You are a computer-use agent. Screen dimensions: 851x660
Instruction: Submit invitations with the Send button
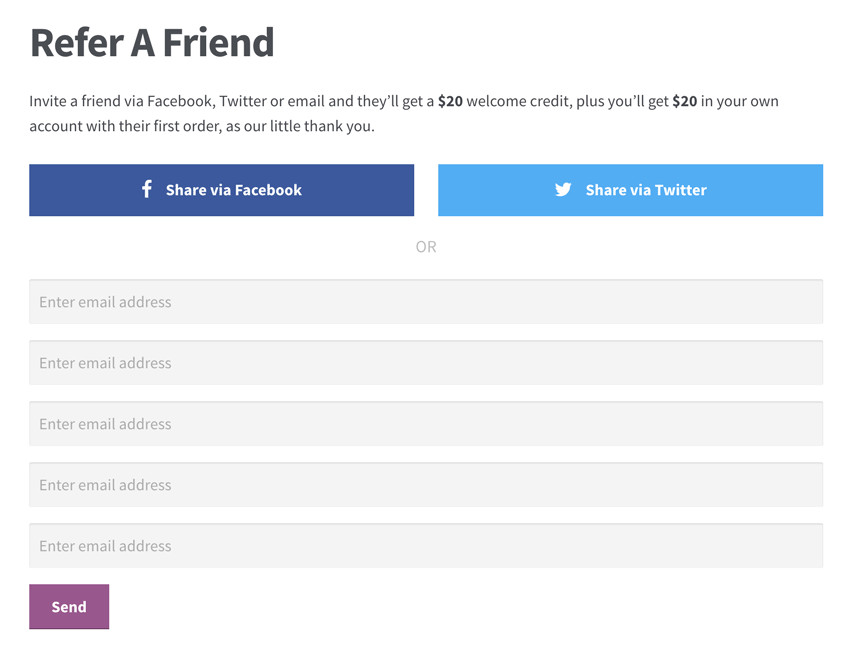69,607
